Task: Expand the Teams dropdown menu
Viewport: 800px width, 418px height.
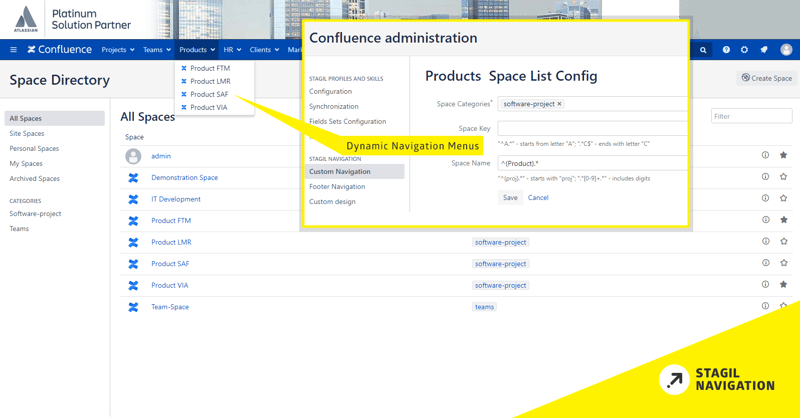Action: pyautogui.click(x=157, y=50)
